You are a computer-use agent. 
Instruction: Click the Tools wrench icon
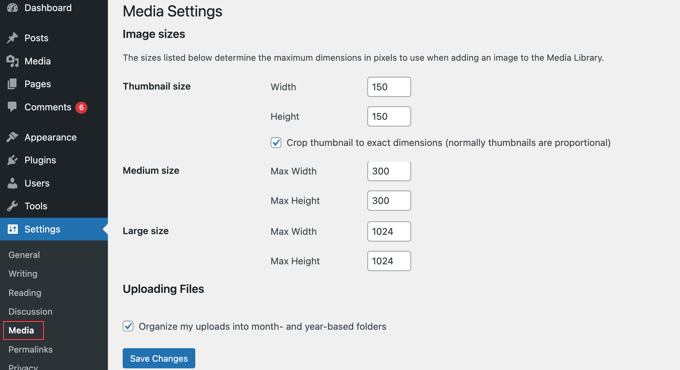pyautogui.click(x=12, y=206)
